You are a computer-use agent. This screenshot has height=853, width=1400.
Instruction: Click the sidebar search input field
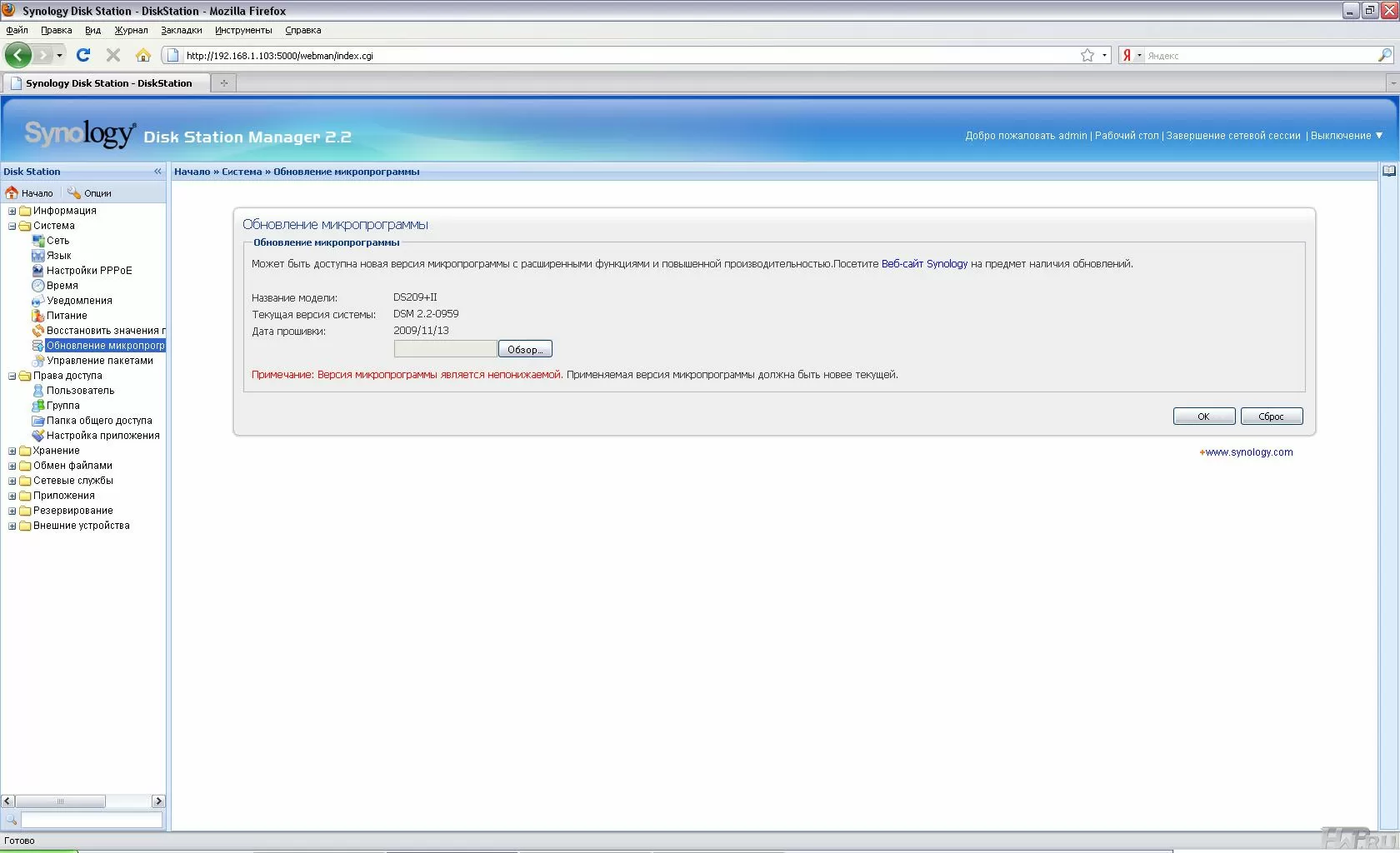point(91,820)
